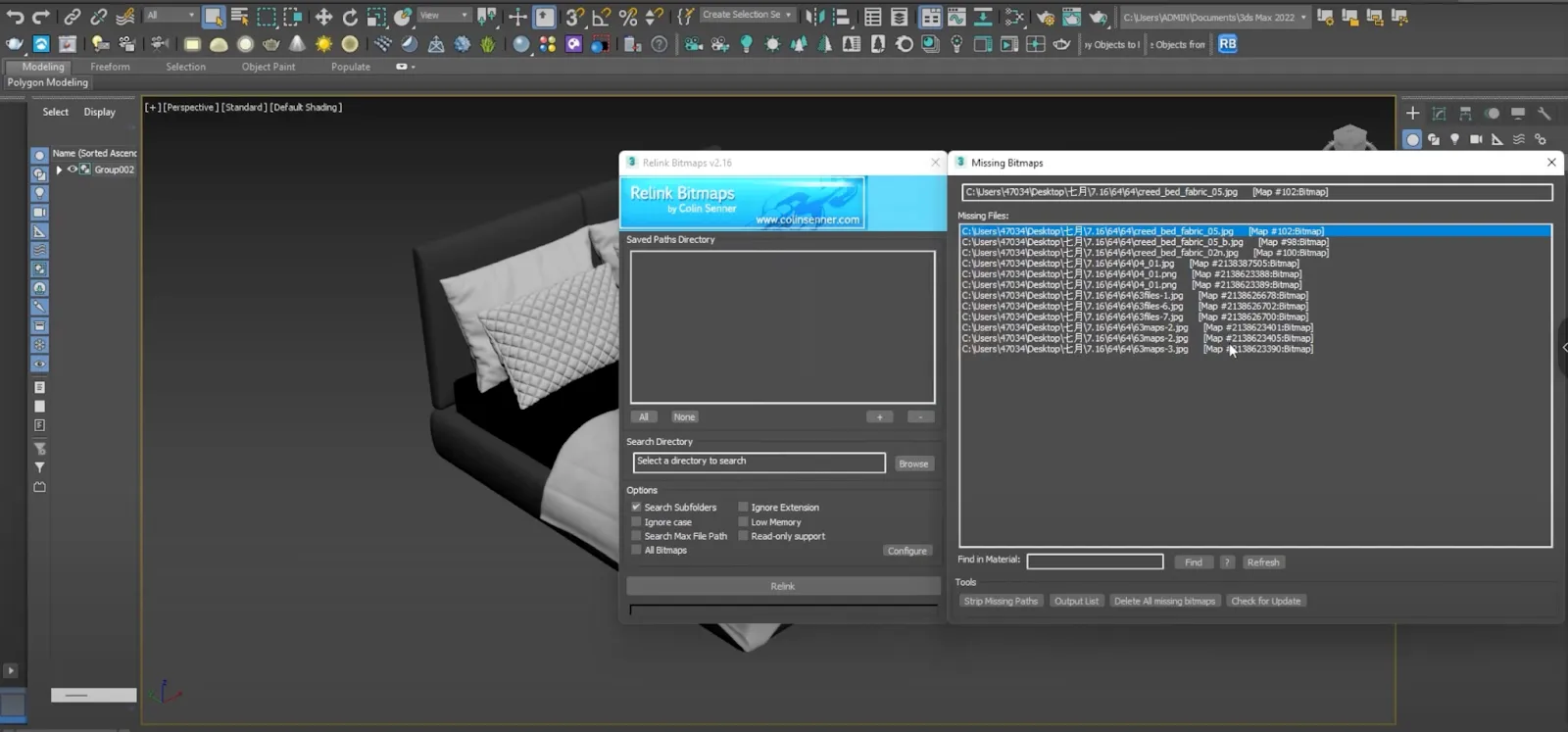This screenshot has height=732, width=1568.
Task: Toggle visibility eye of Group002
Action: 72,170
